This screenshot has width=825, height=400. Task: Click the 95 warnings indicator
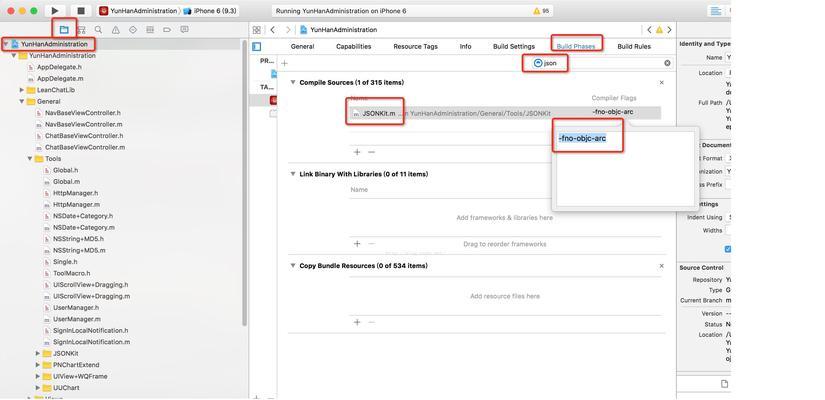click(x=541, y=11)
